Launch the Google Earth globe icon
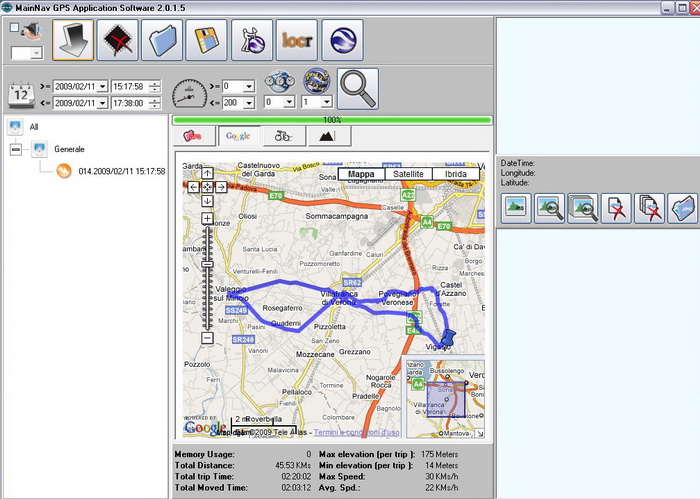 point(342,40)
